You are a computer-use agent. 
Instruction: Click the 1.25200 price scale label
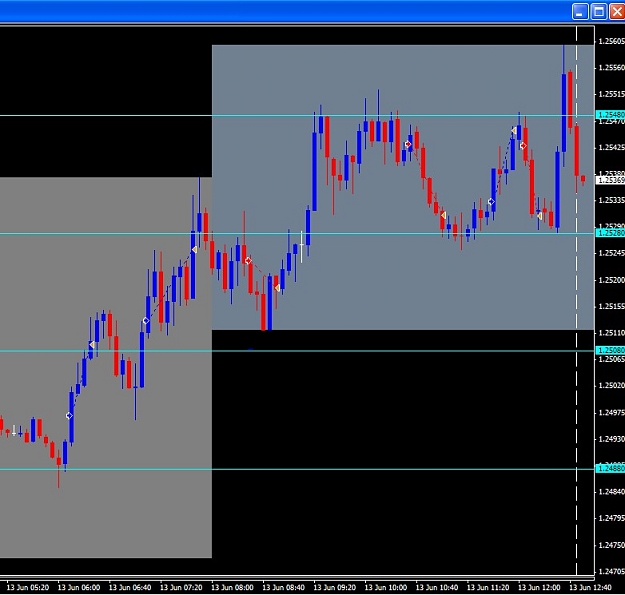click(611, 280)
